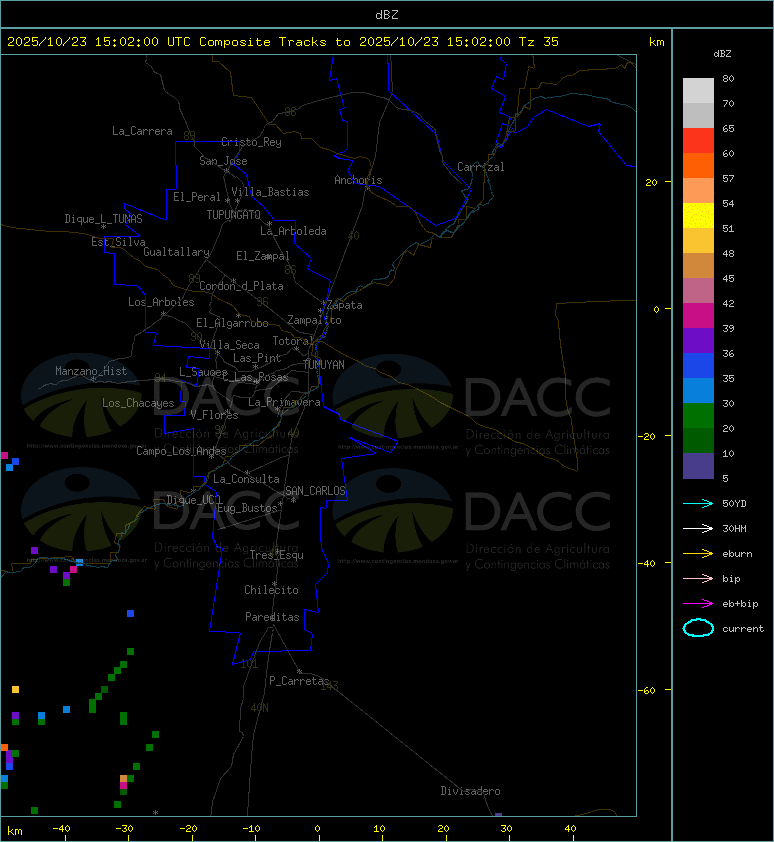This screenshot has width=774, height=842.
Task: Select the brown swatch above 45 dBZ
Action: (698, 265)
